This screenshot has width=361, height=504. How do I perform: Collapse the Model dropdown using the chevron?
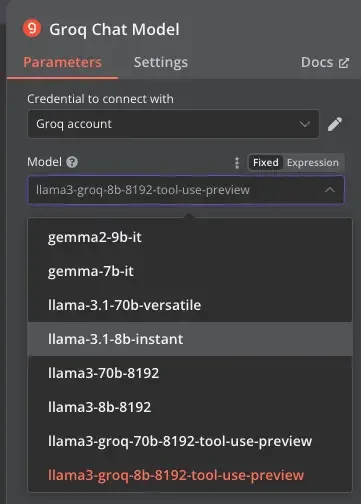(x=330, y=190)
